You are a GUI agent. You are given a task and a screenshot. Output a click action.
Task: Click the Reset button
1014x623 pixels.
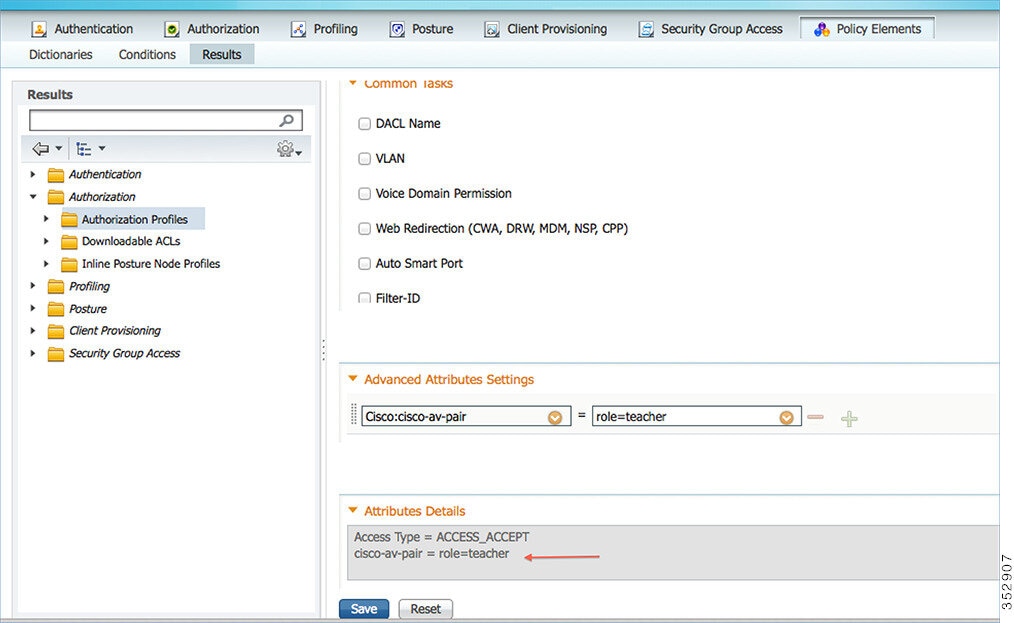pyautogui.click(x=426, y=609)
